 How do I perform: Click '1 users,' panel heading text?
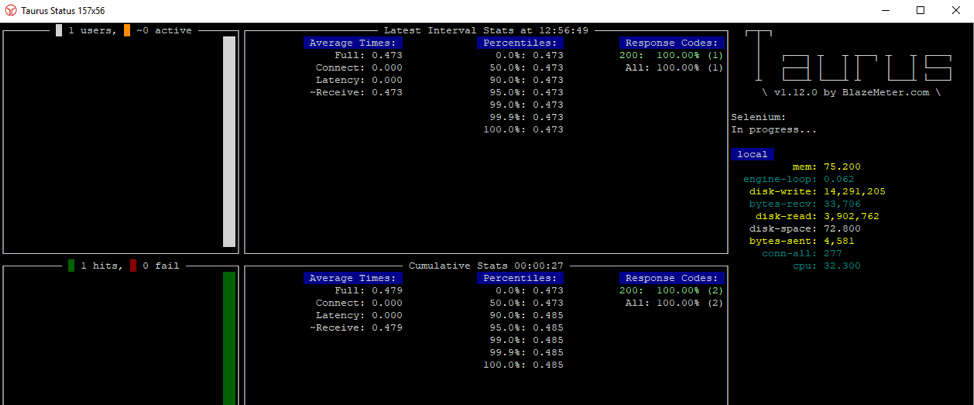click(x=93, y=30)
